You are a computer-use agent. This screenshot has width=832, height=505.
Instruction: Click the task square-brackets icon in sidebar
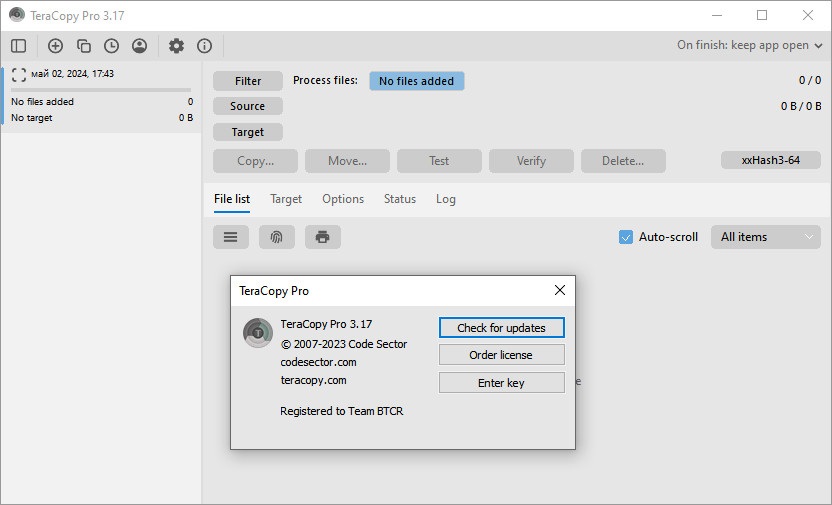(x=19, y=74)
